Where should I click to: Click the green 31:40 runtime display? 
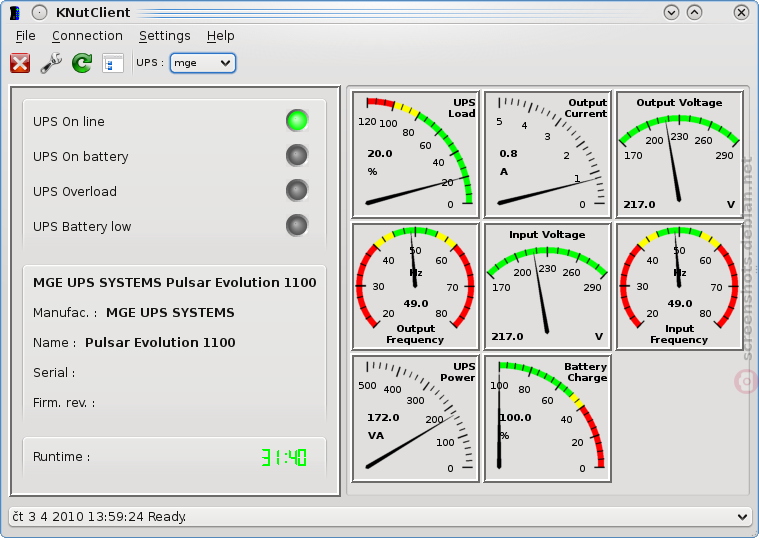[284, 457]
